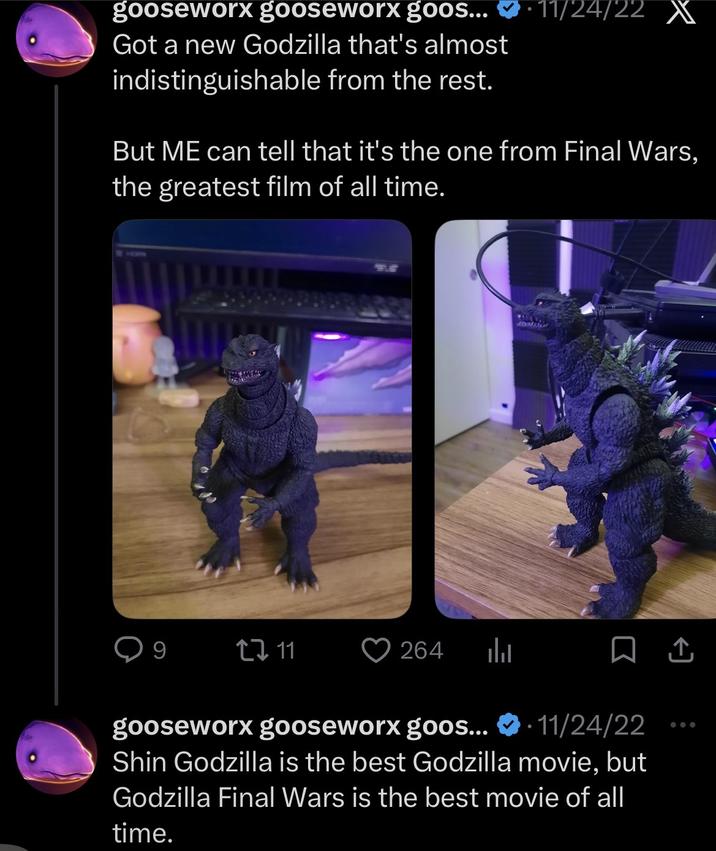Open the side-view Godzilla figure photo
Screen dimensions: 716x851
click(575, 419)
